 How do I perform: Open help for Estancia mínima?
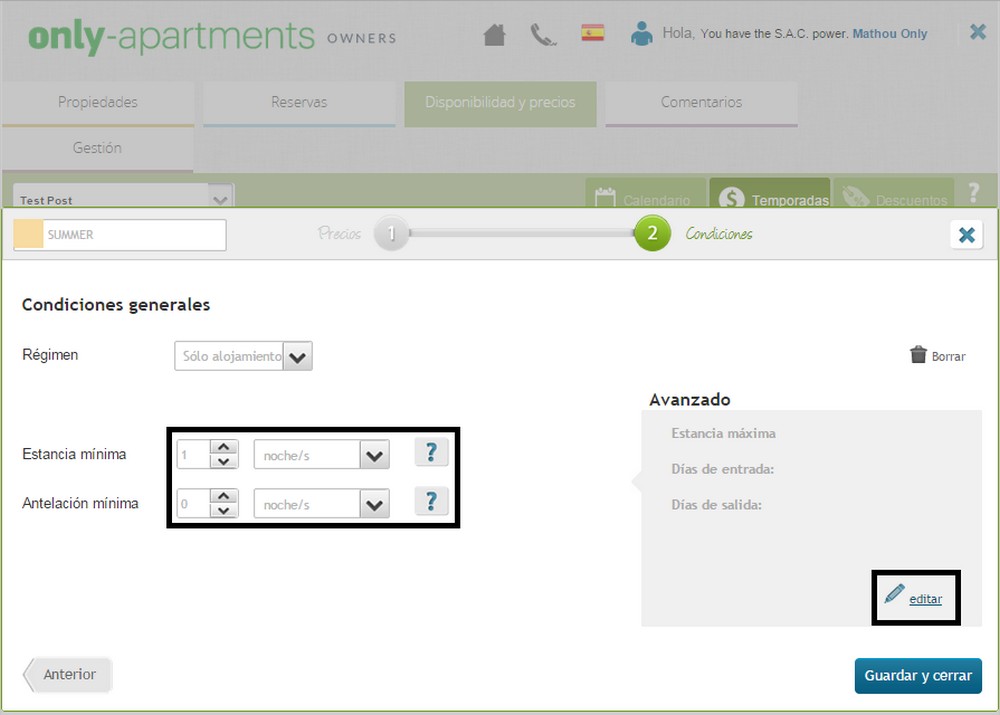(x=431, y=452)
